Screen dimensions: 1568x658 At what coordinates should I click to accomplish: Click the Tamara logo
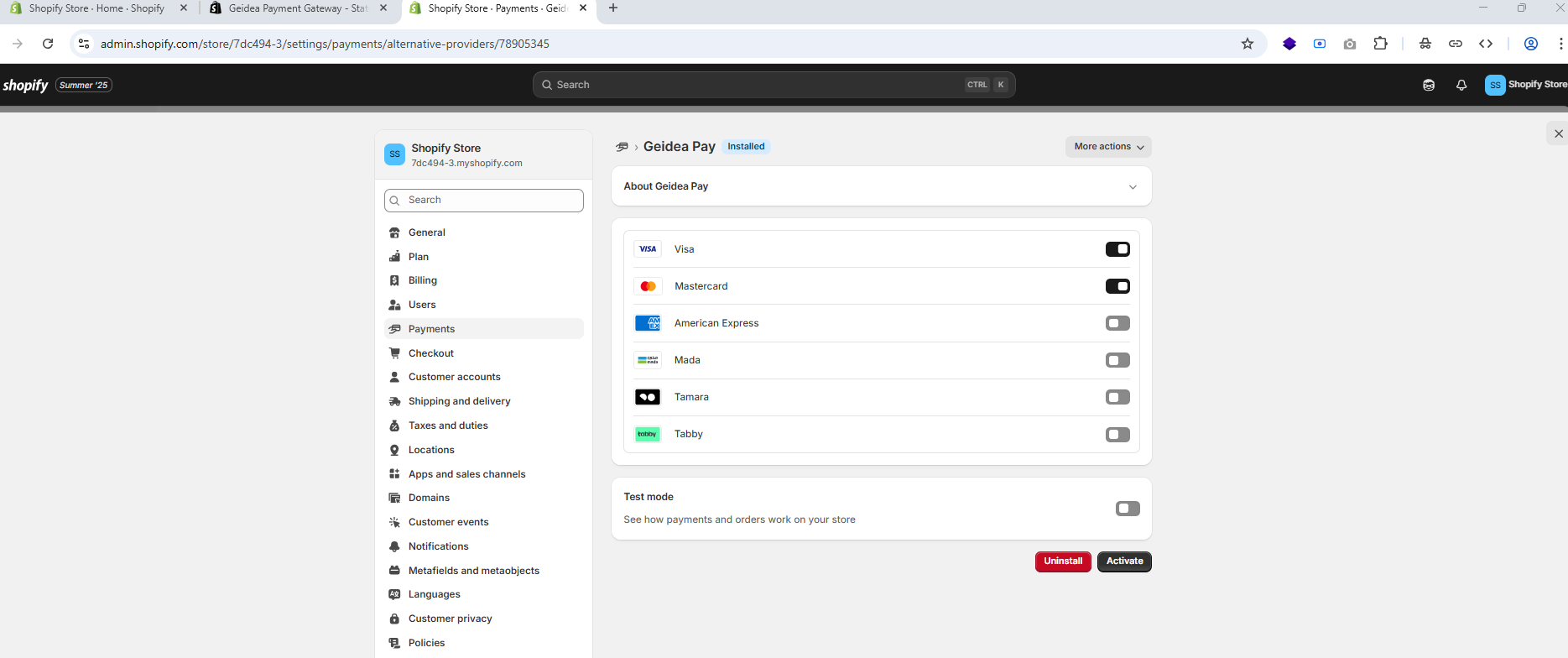tap(648, 397)
